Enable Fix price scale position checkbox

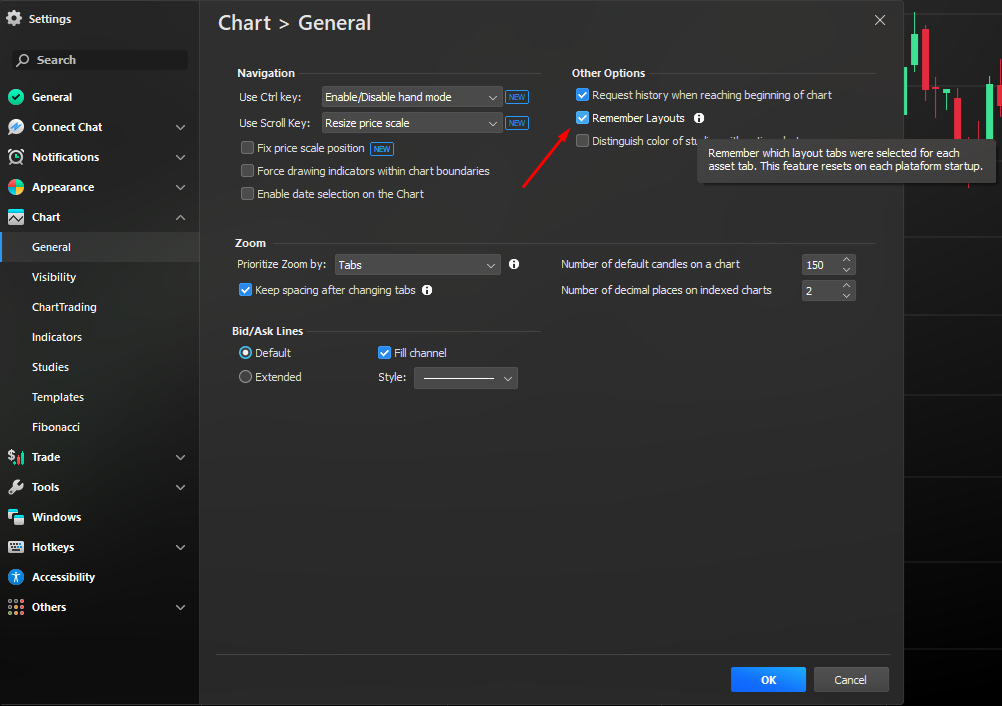247,148
